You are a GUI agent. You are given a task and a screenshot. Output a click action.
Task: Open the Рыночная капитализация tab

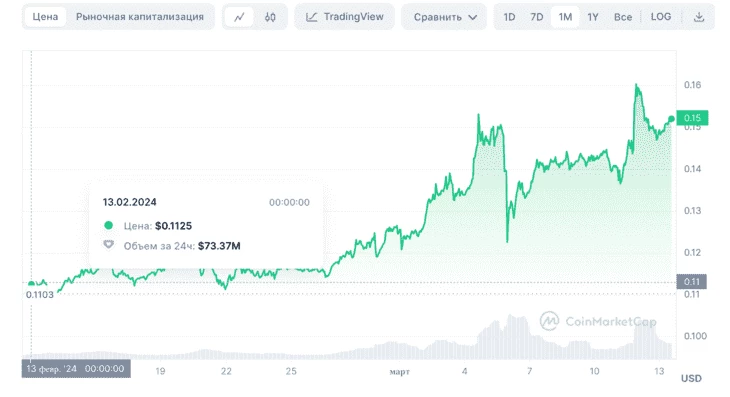pyautogui.click(x=140, y=17)
